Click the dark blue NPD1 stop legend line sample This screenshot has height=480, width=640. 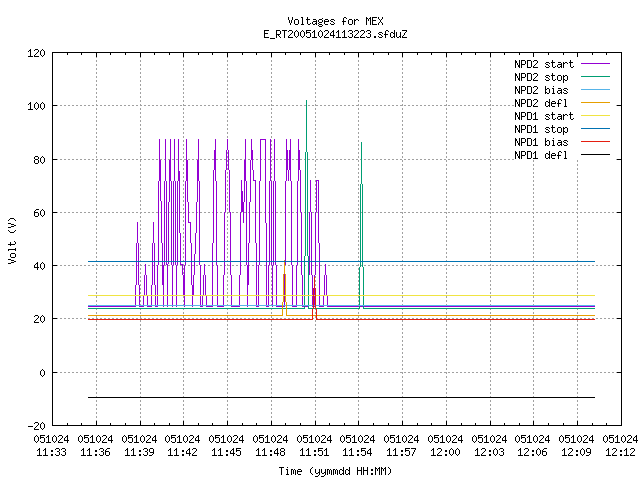pyautogui.click(x=595, y=129)
